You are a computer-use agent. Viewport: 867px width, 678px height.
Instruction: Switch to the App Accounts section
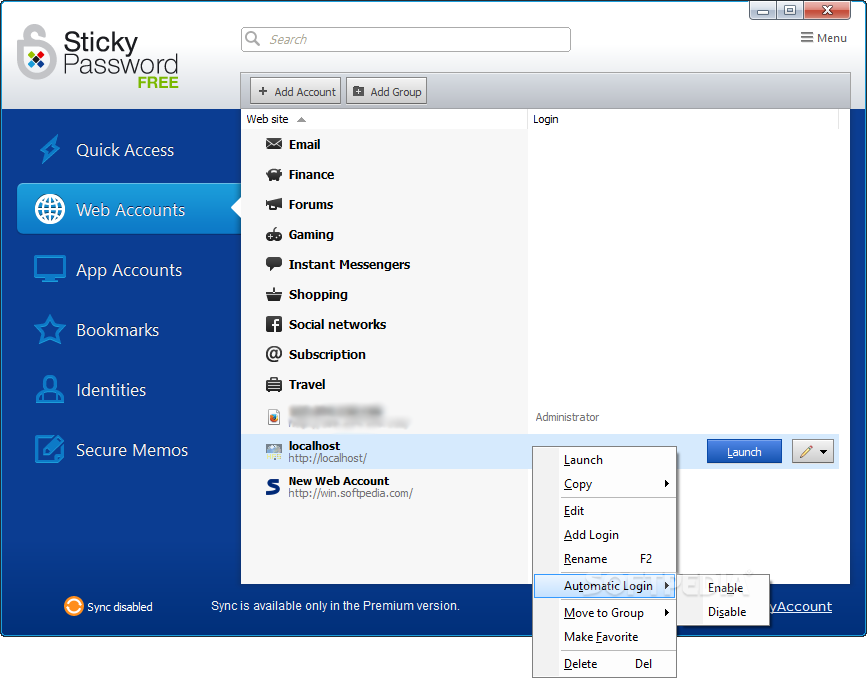[129, 270]
